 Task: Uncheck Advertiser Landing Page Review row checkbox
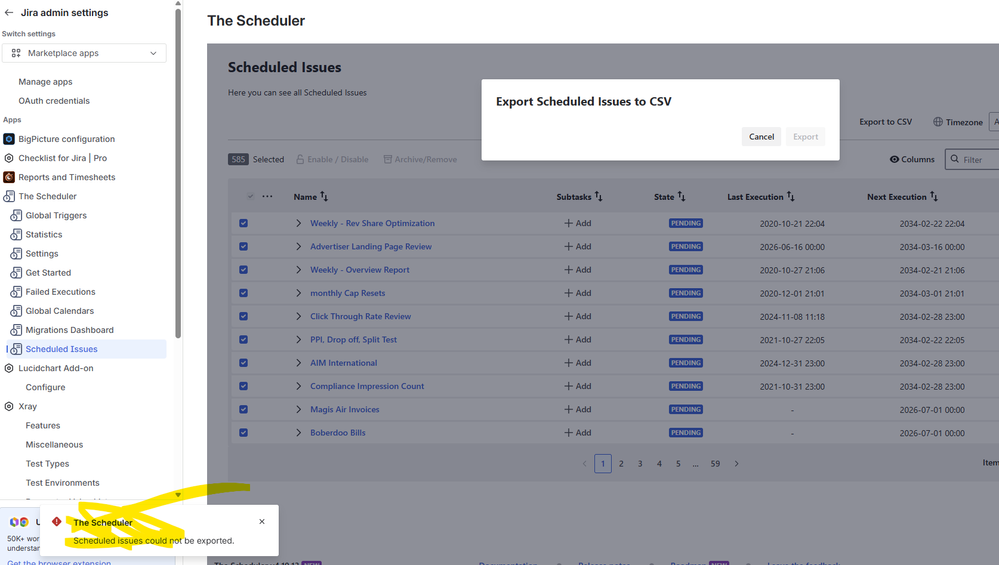tap(243, 247)
